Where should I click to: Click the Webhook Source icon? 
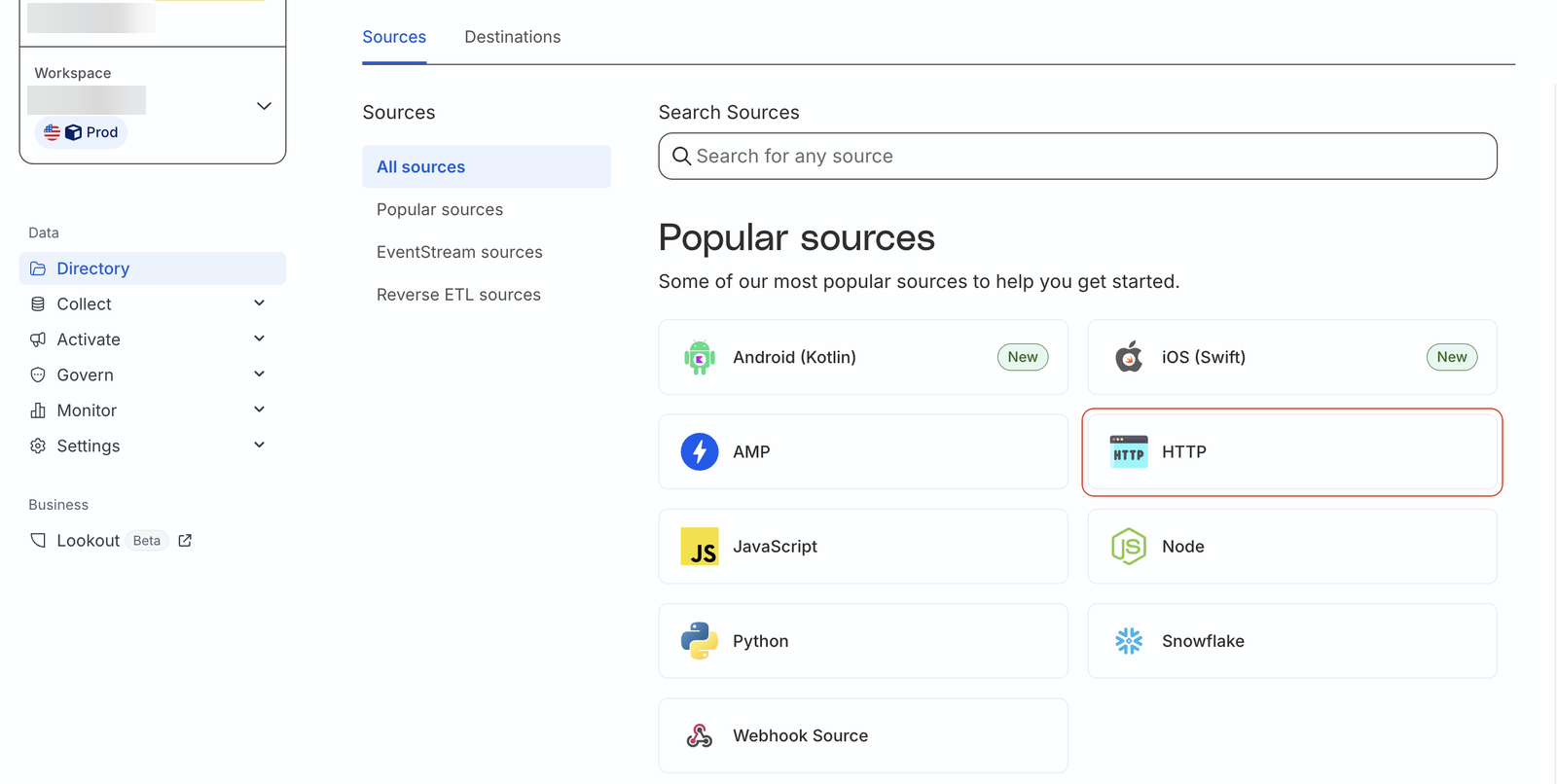coord(700,735)
